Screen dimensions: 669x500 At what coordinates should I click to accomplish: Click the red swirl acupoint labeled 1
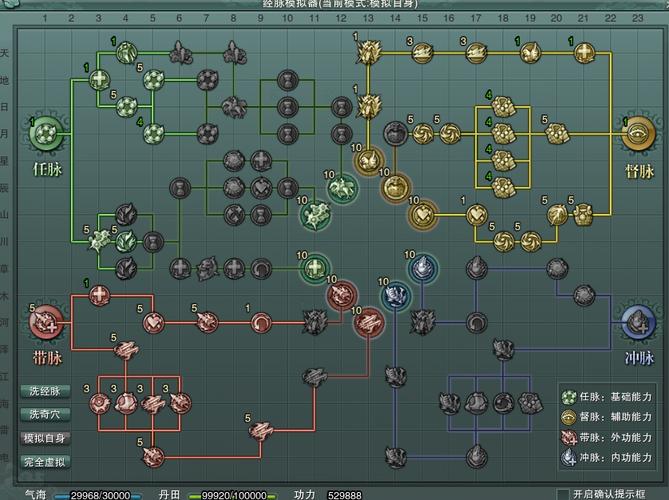pos(261,321)
